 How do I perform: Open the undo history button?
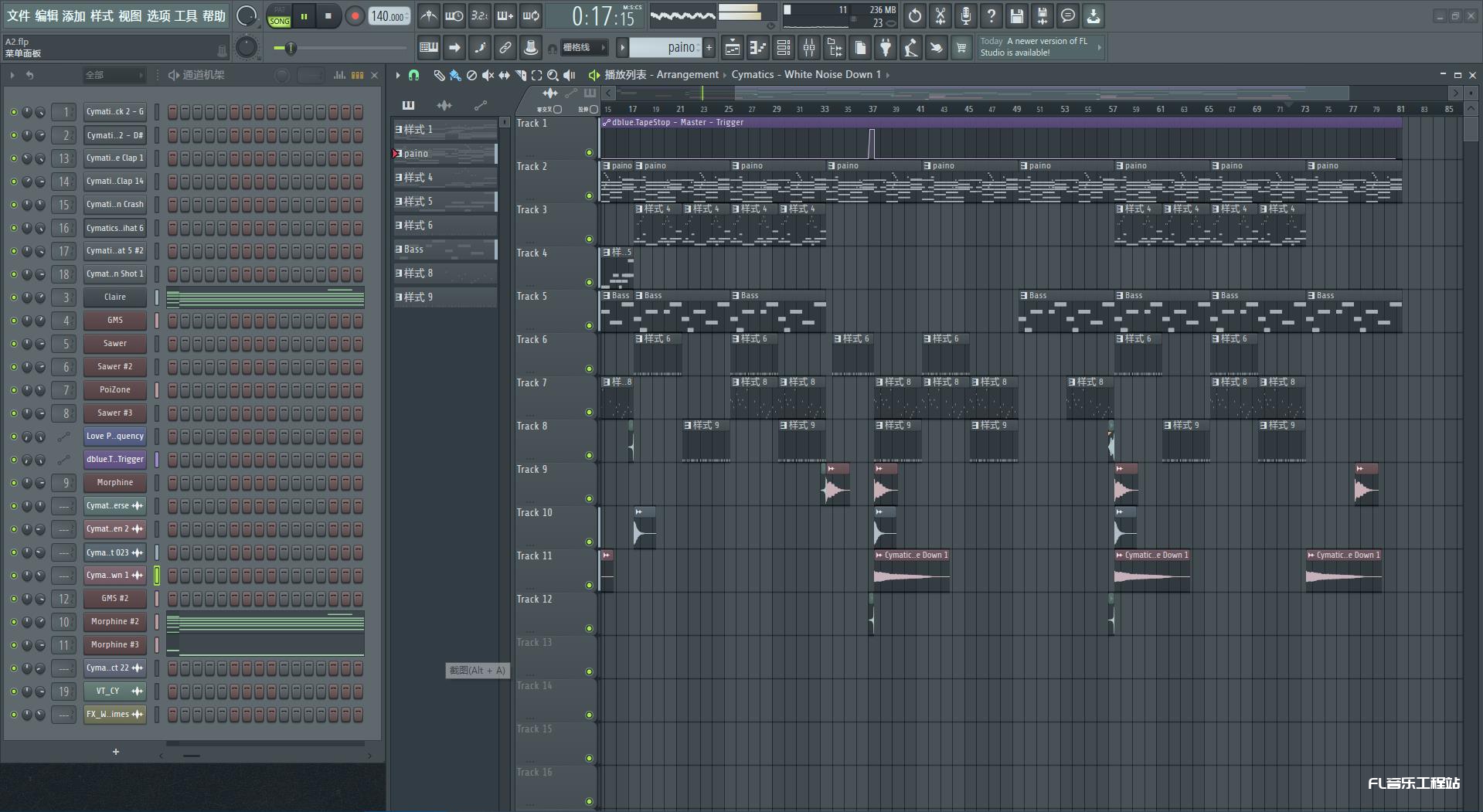[x=915, y=15]
